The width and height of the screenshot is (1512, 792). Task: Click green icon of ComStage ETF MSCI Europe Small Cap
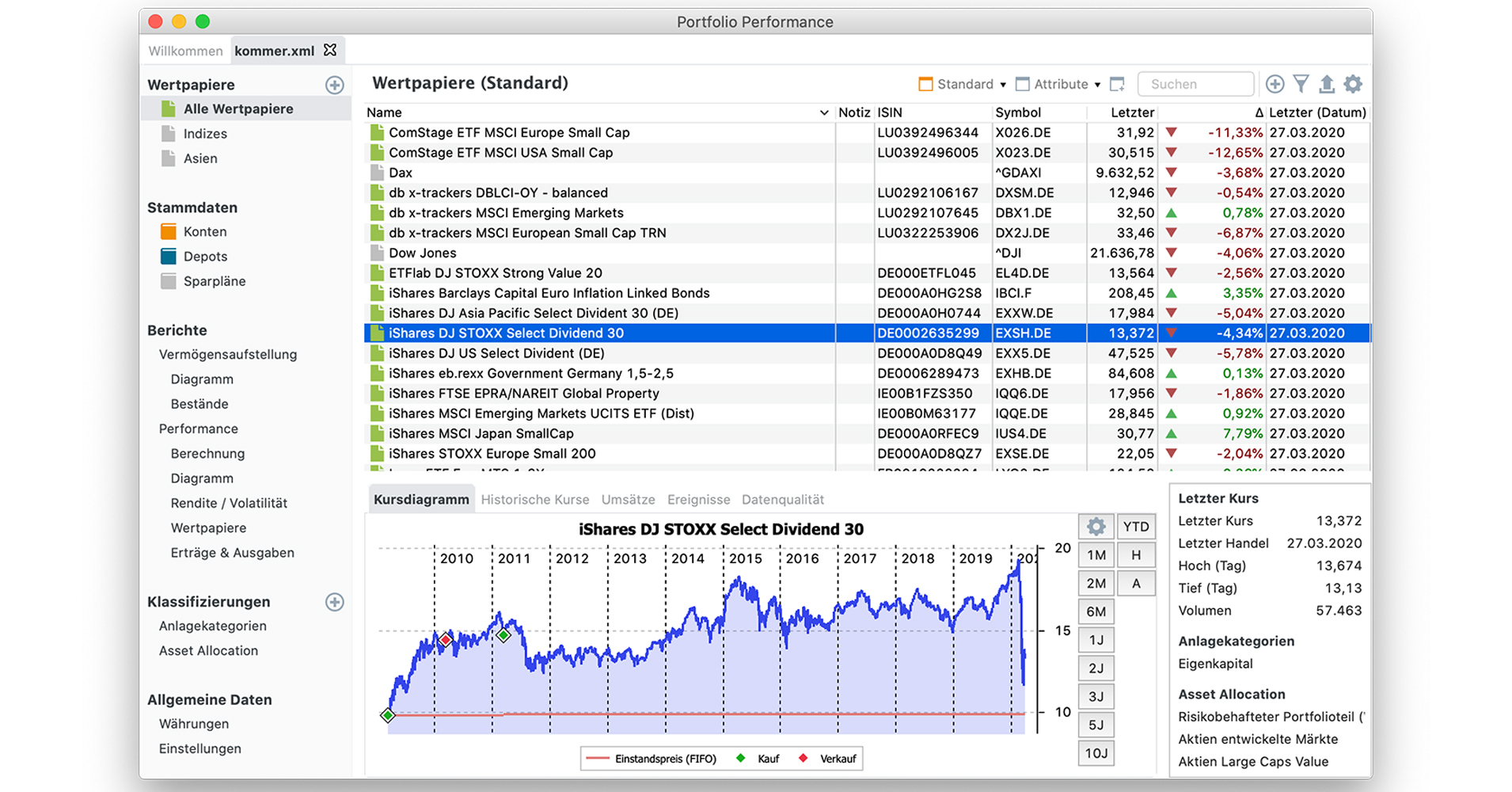pyautogui.click(x=378, y=132)
